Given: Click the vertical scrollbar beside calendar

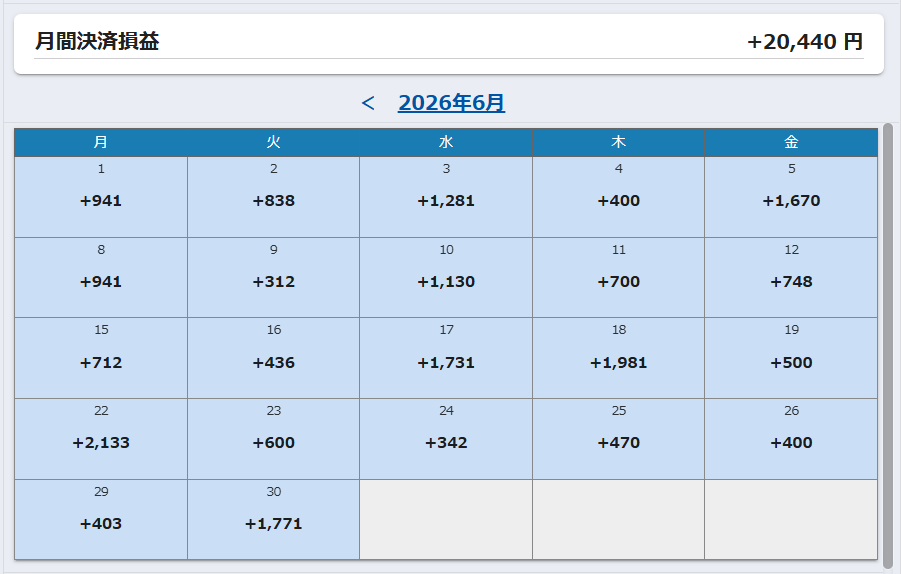Looking at the screenshot, I should (x=888, y=345).
